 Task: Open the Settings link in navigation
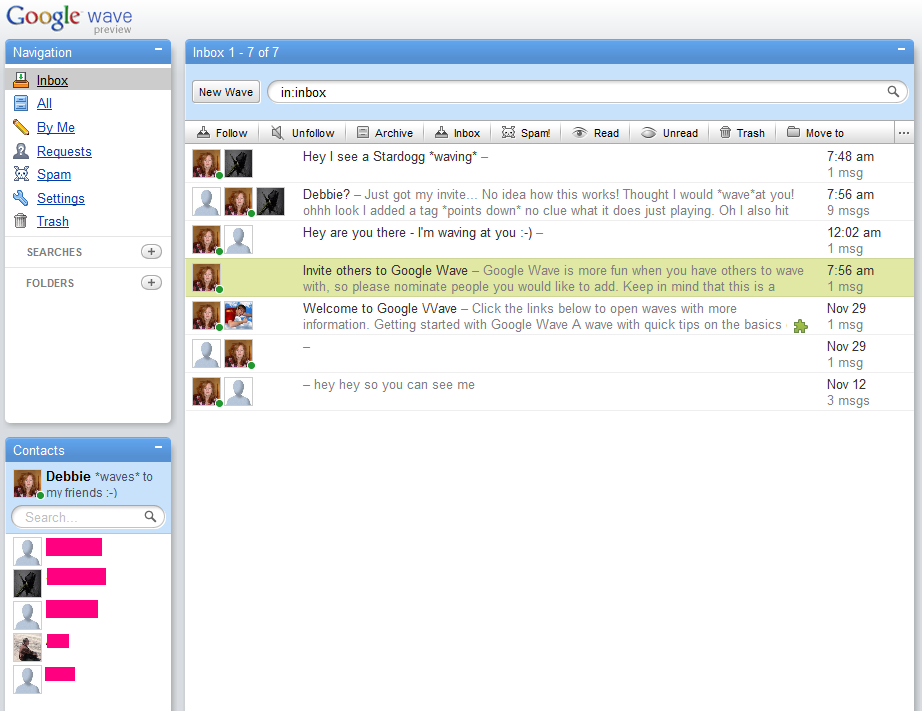click(61, 198)
